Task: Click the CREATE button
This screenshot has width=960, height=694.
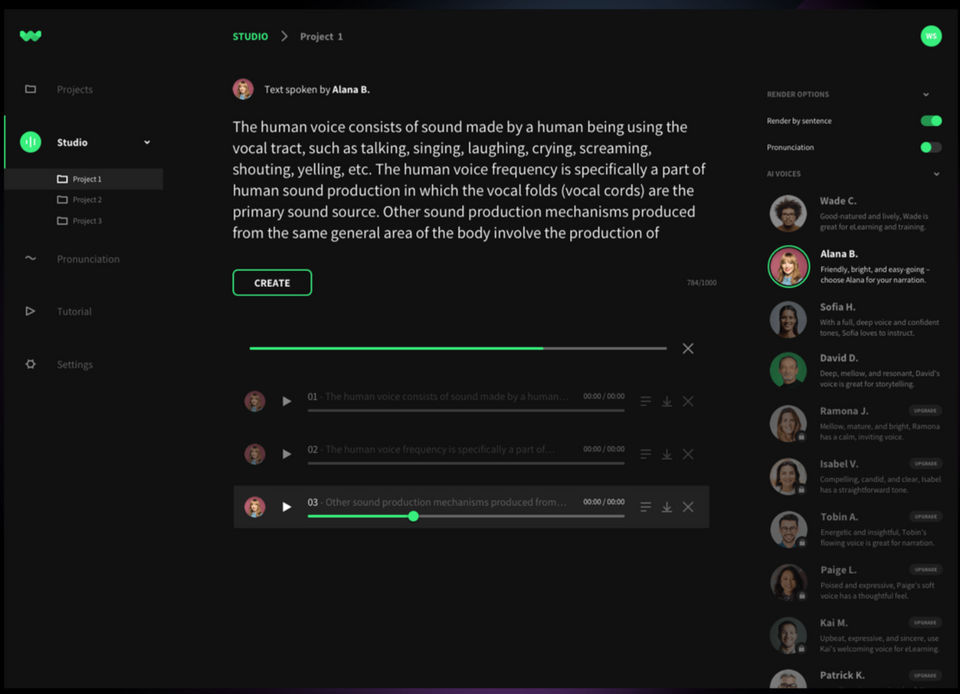Action: pyautogui.click(x=272, y=283)
